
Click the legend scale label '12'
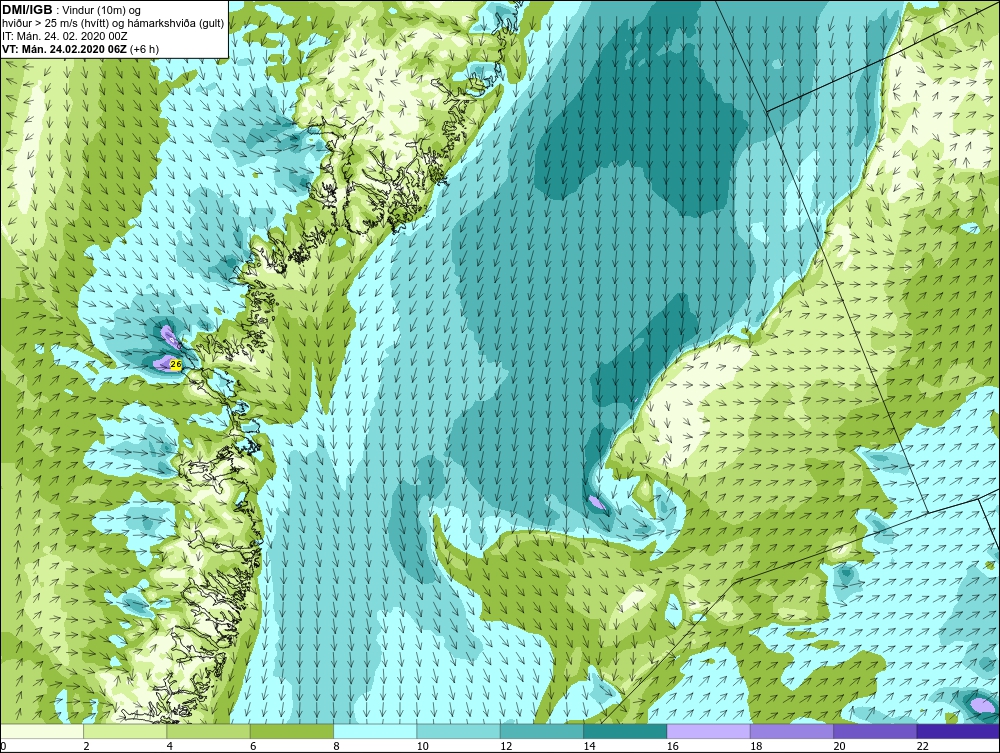pos(506,747)
